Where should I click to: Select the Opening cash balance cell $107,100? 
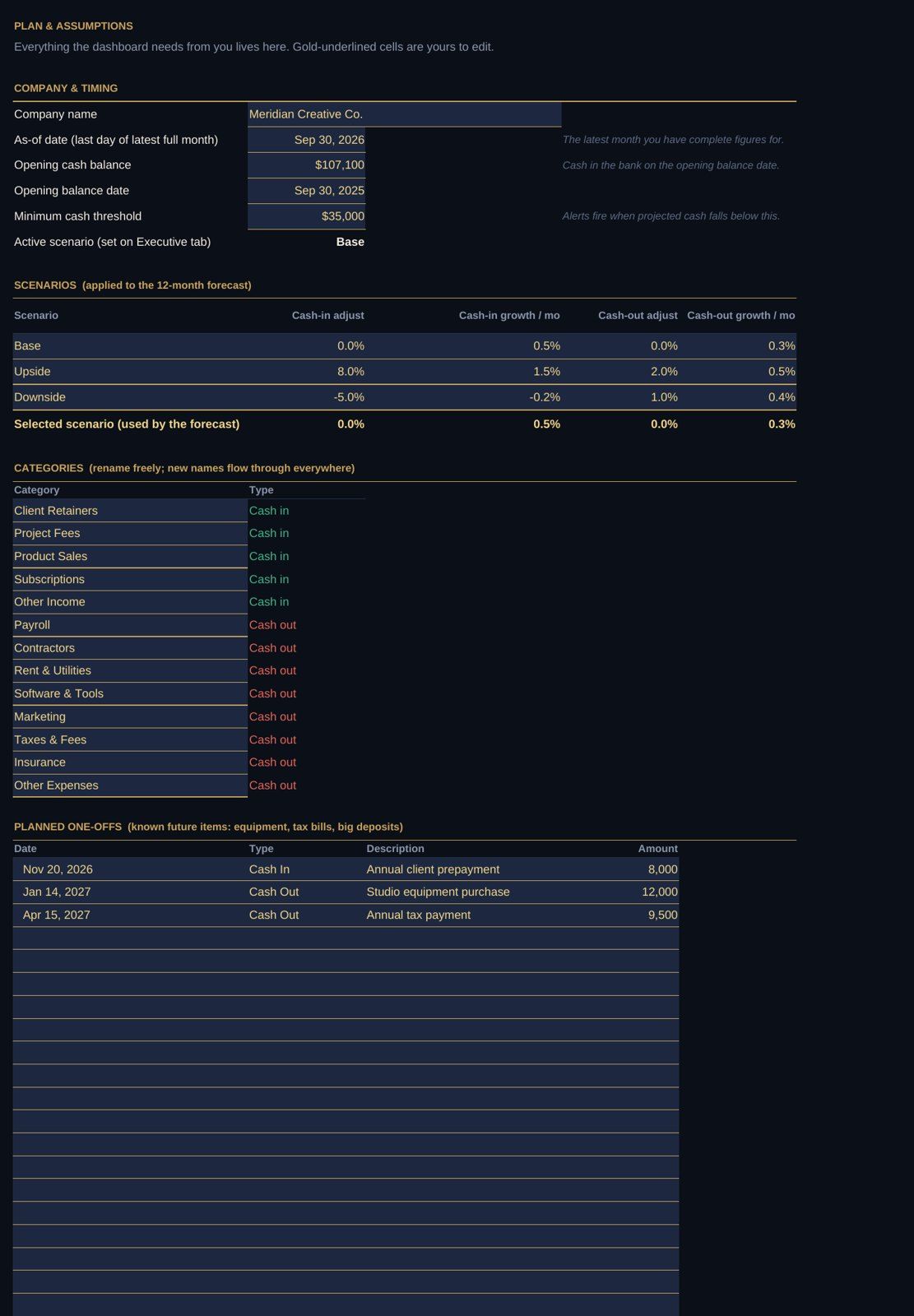tap(306, 165)
